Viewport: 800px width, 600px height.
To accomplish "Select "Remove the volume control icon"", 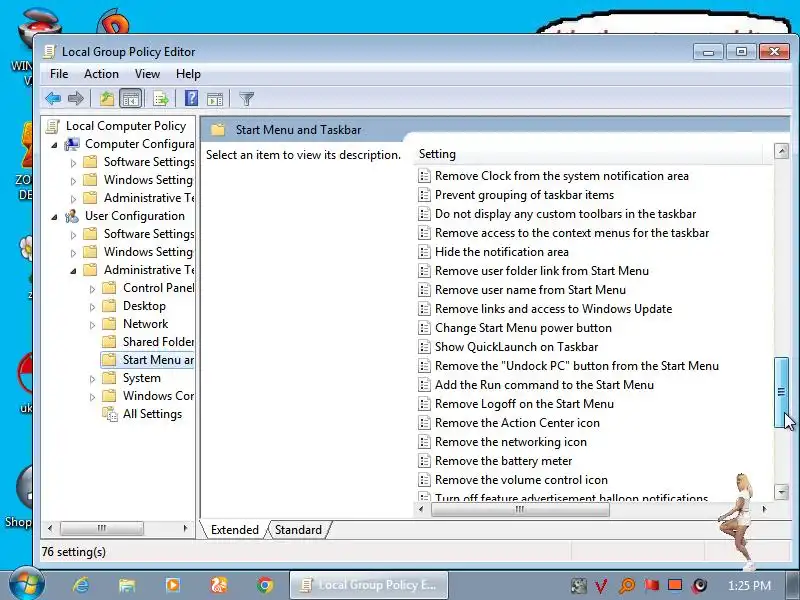I will [x=521, y=480].
